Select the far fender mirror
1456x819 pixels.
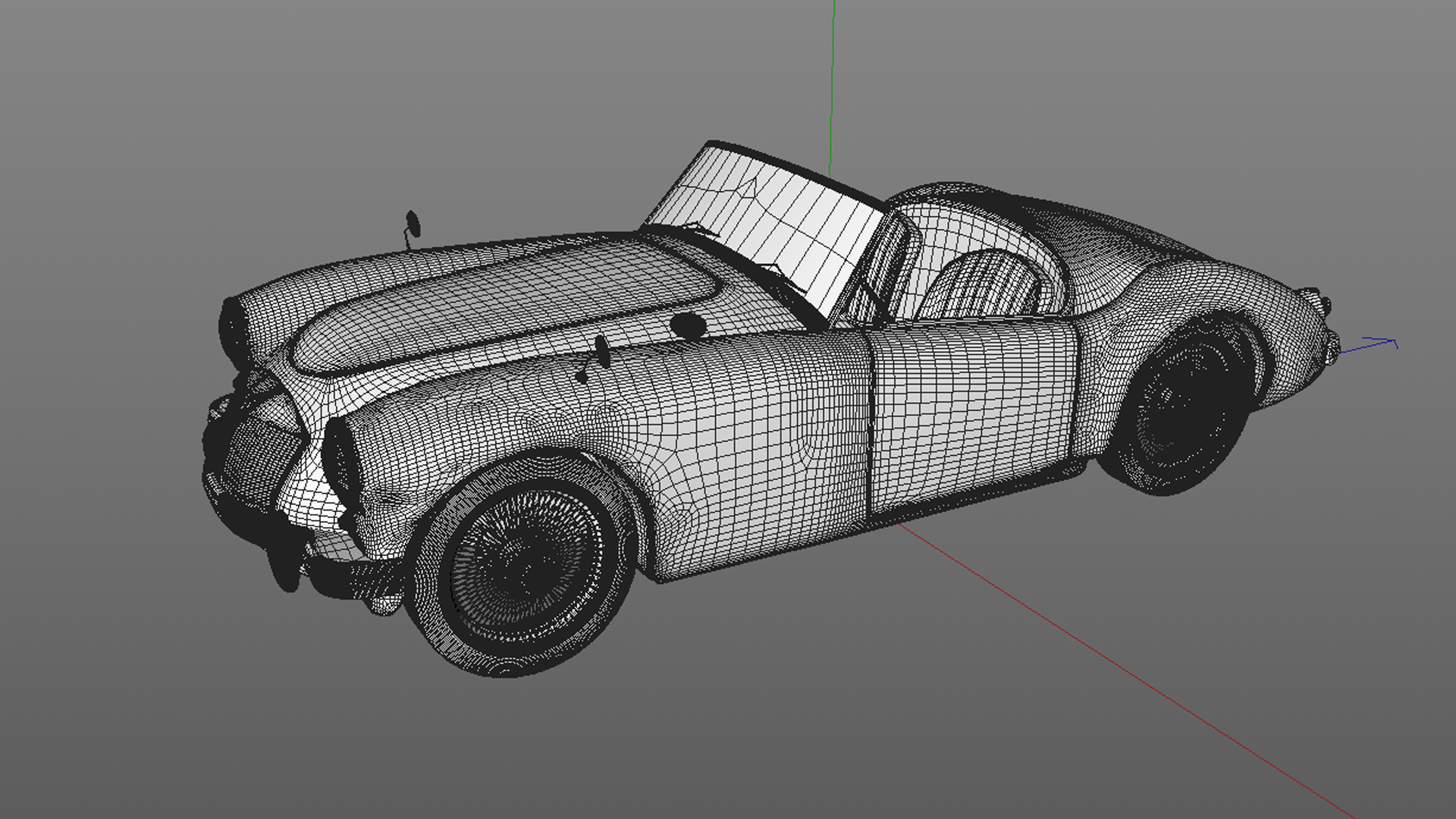(x=413, y=223)
